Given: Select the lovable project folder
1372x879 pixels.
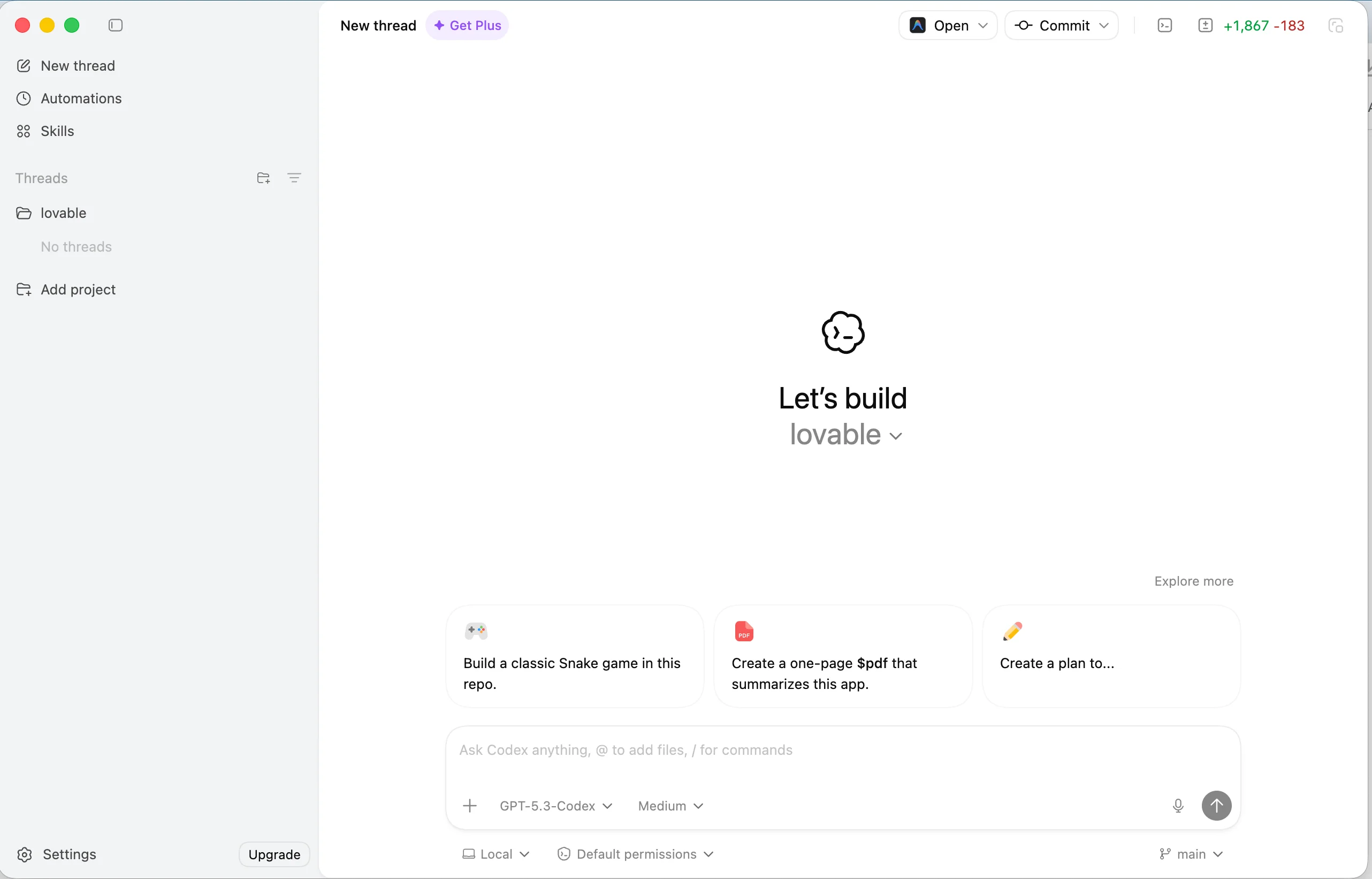Looking at the screenshot, I should [x=63, y=213].
